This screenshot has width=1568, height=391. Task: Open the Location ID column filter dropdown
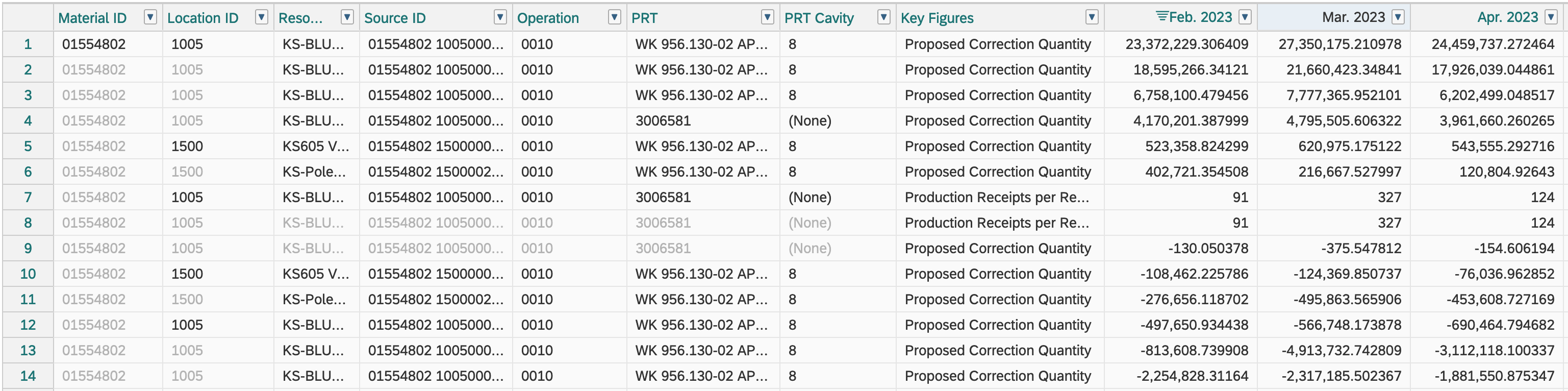point(261,18)
